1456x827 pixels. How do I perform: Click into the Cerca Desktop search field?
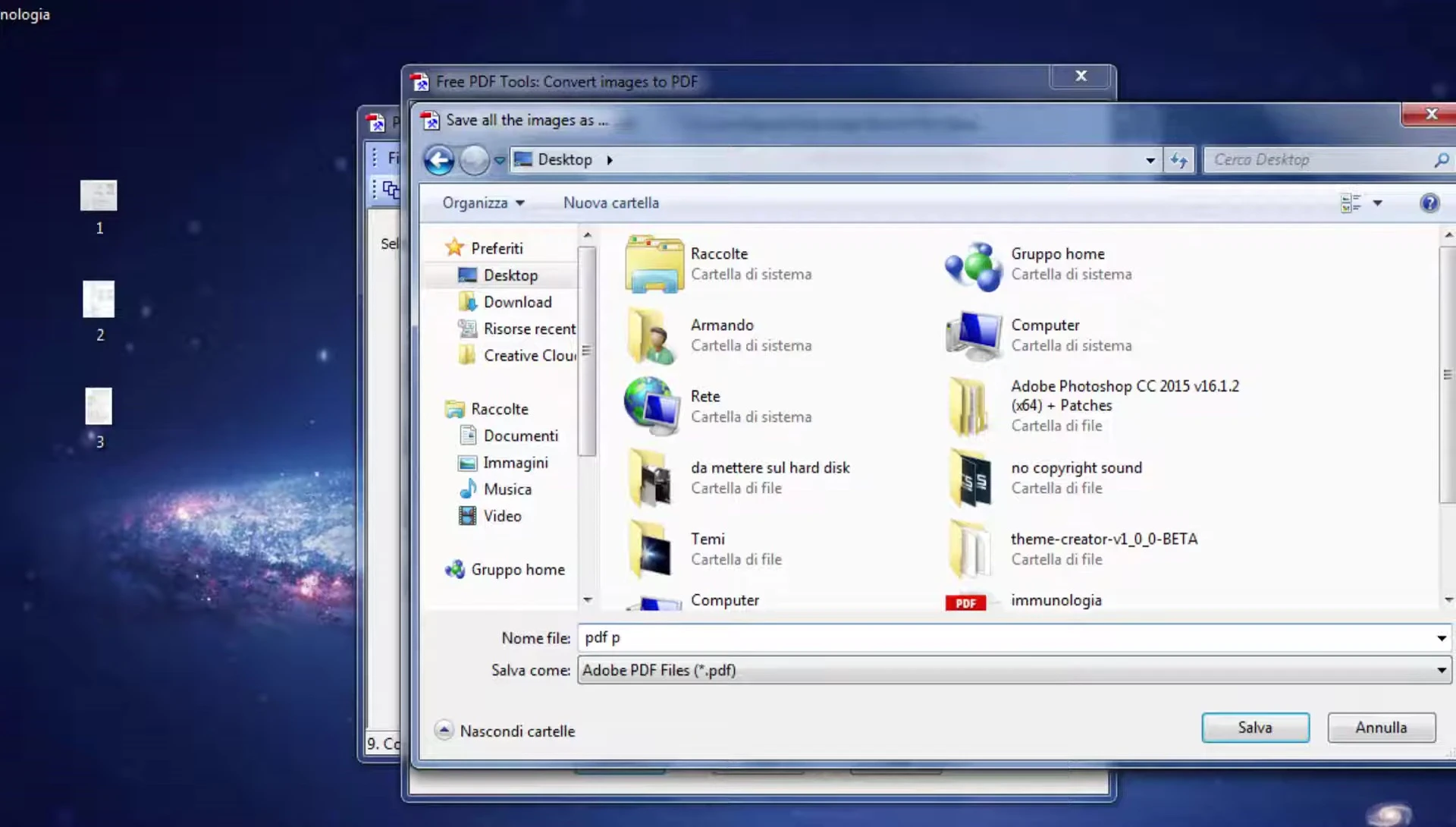tap(1319, 160)
